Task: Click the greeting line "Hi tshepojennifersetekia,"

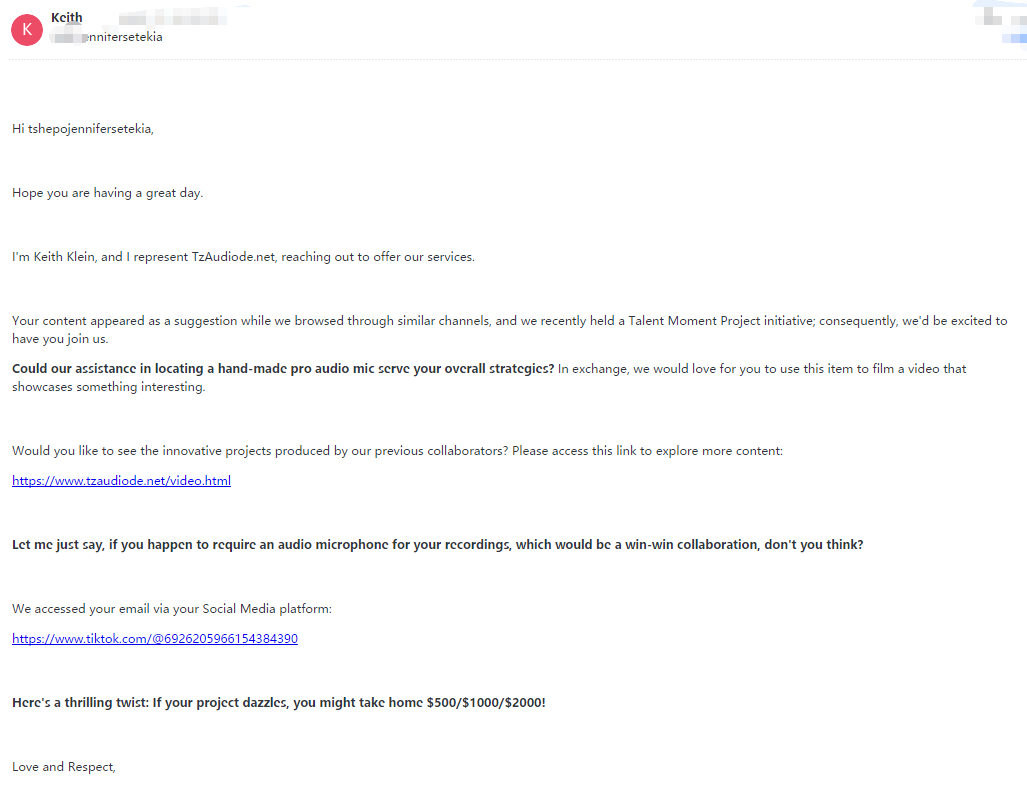Action: [83, 129]
